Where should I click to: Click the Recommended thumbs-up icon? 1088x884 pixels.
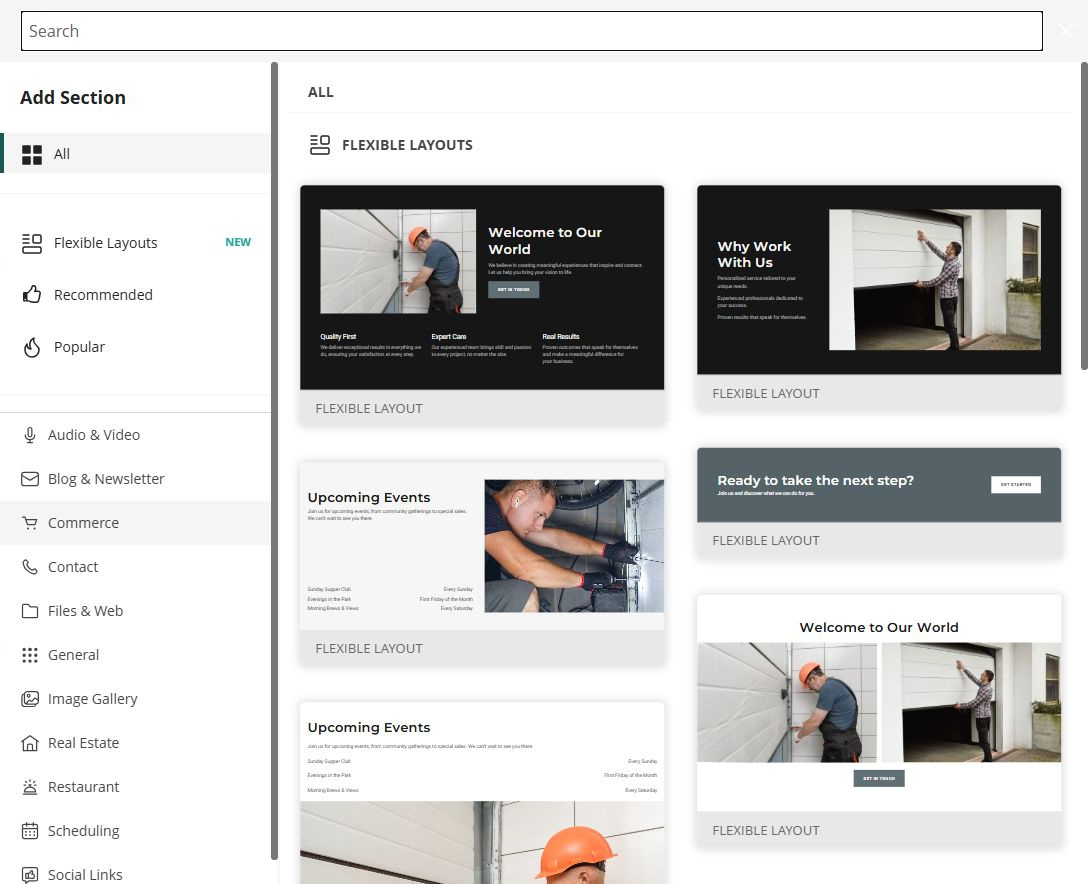click(x=32, y=295)
